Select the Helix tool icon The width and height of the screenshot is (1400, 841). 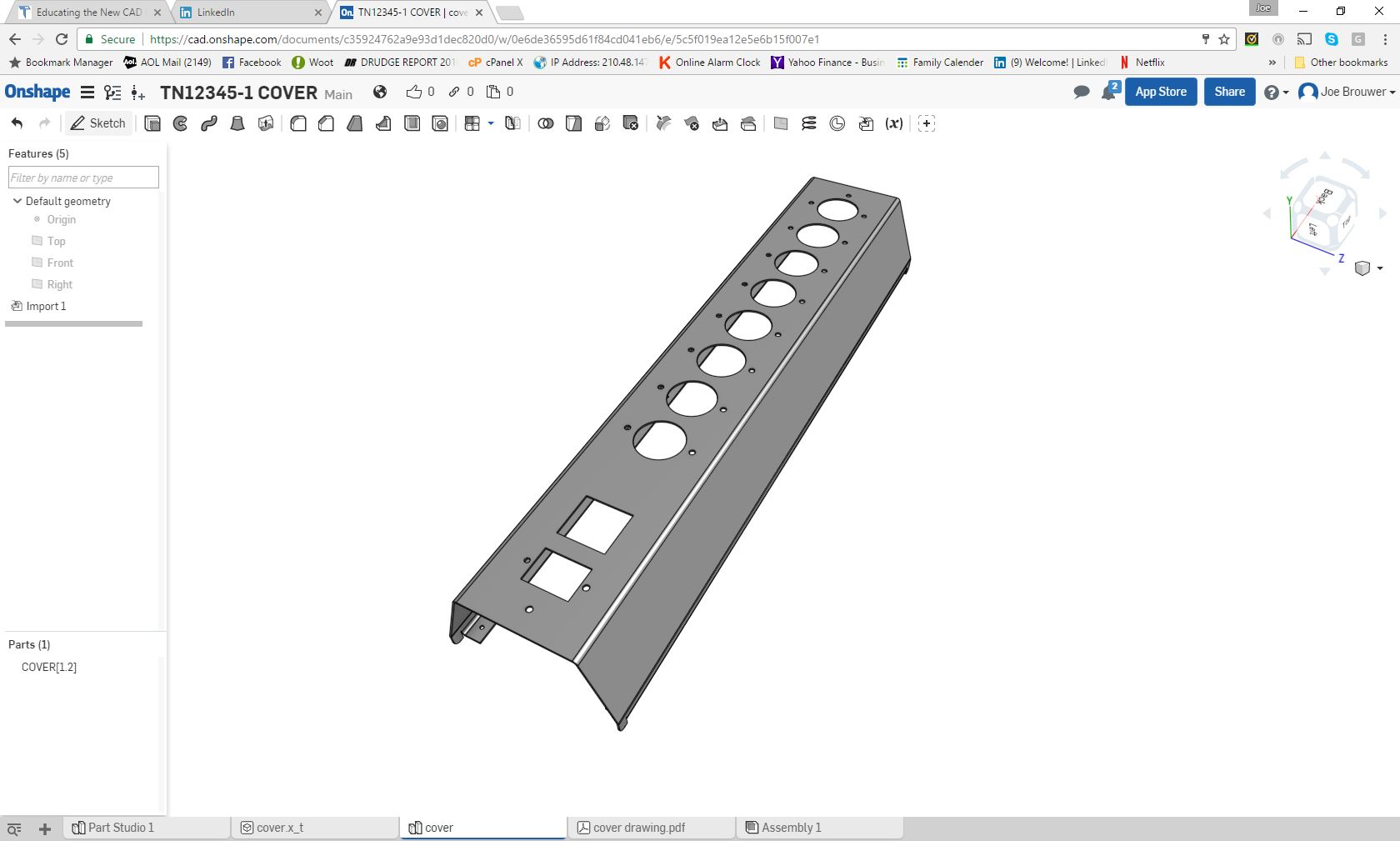click(808, 123)
